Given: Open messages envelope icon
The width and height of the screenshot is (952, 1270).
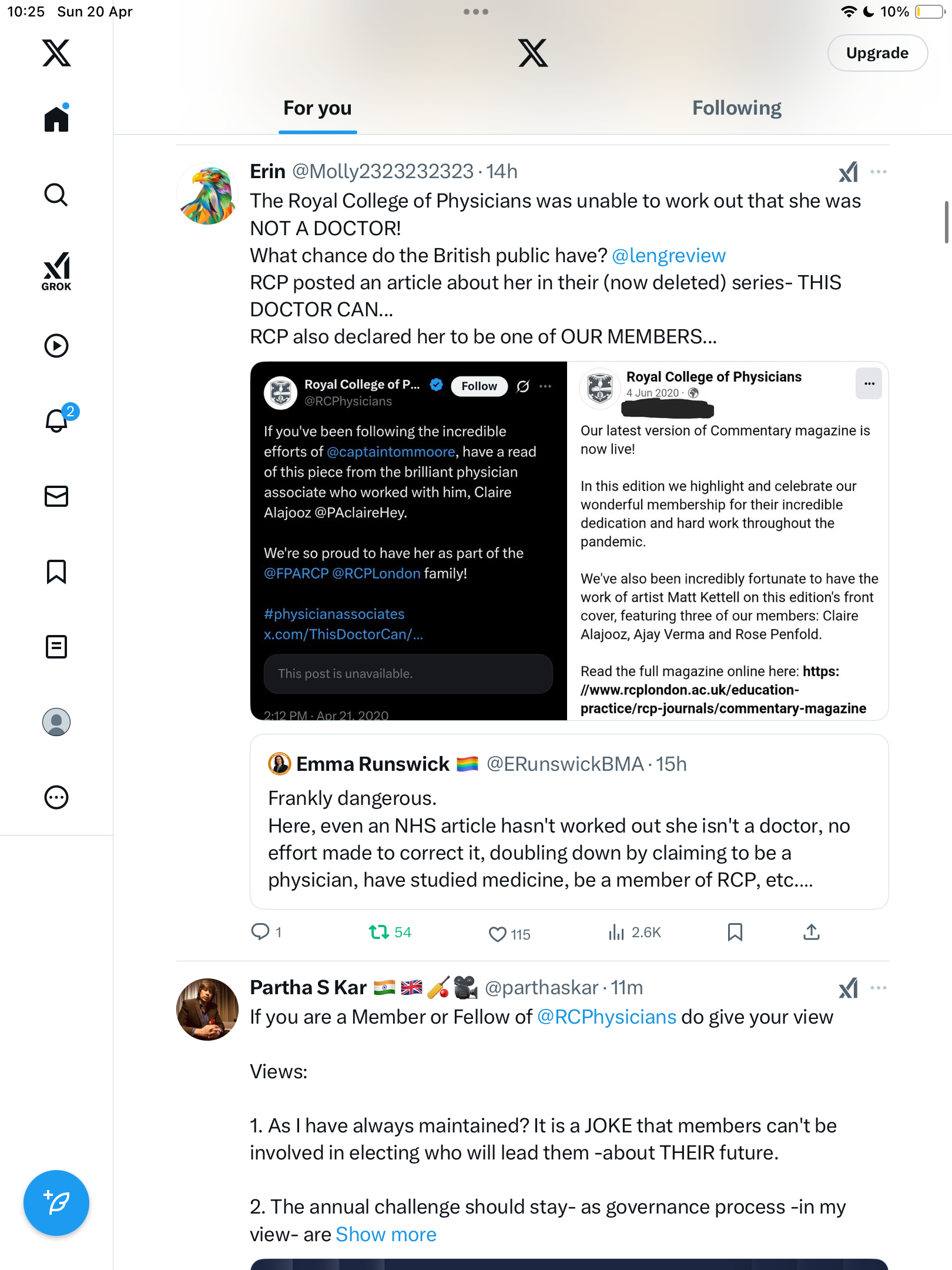Looking at the screenshot, I should tap(56, 496).
